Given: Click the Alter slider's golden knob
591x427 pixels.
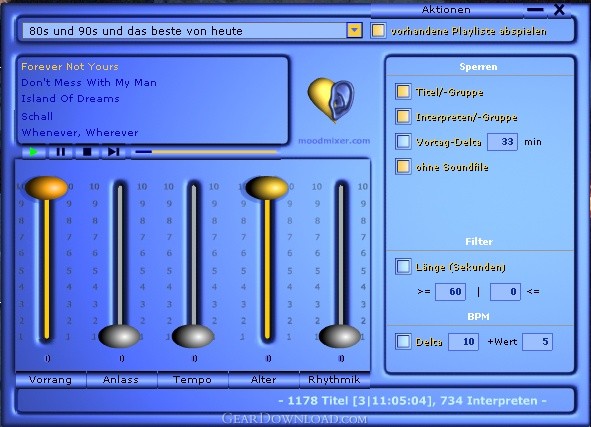Looking at the screenshot, I should [267, 187].
